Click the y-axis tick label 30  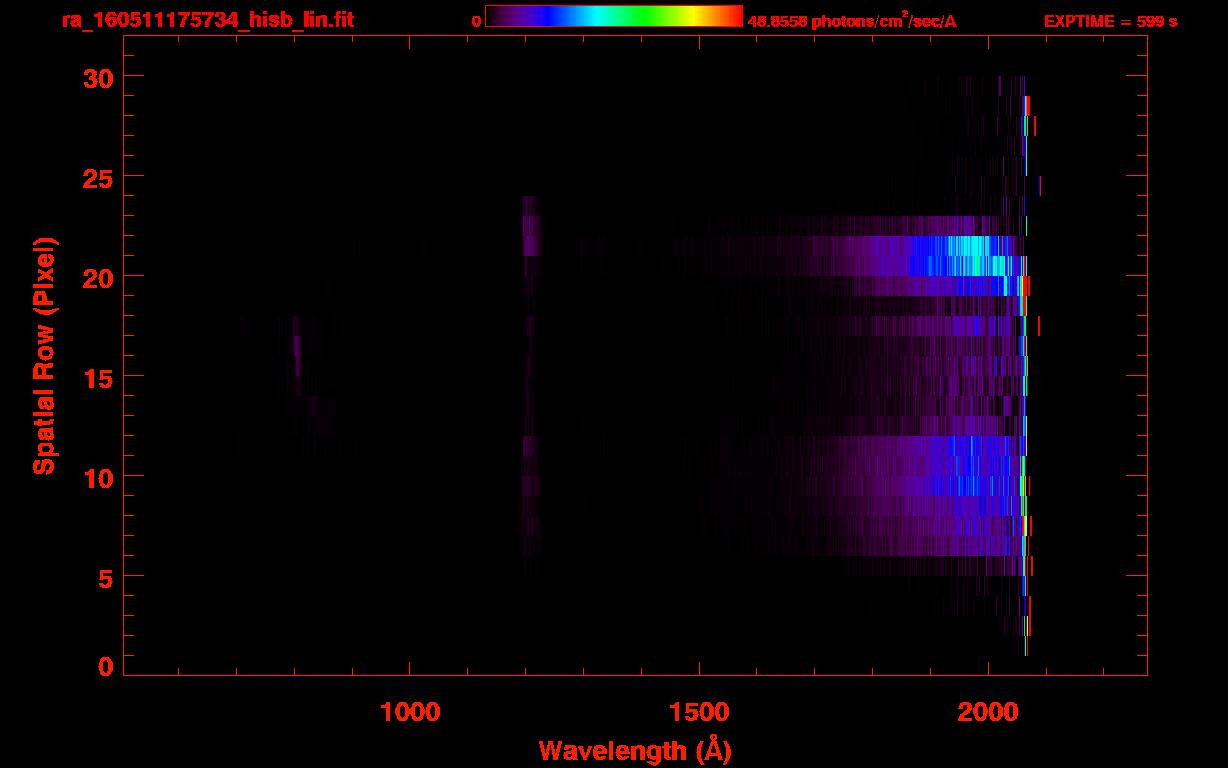[99, 77]
